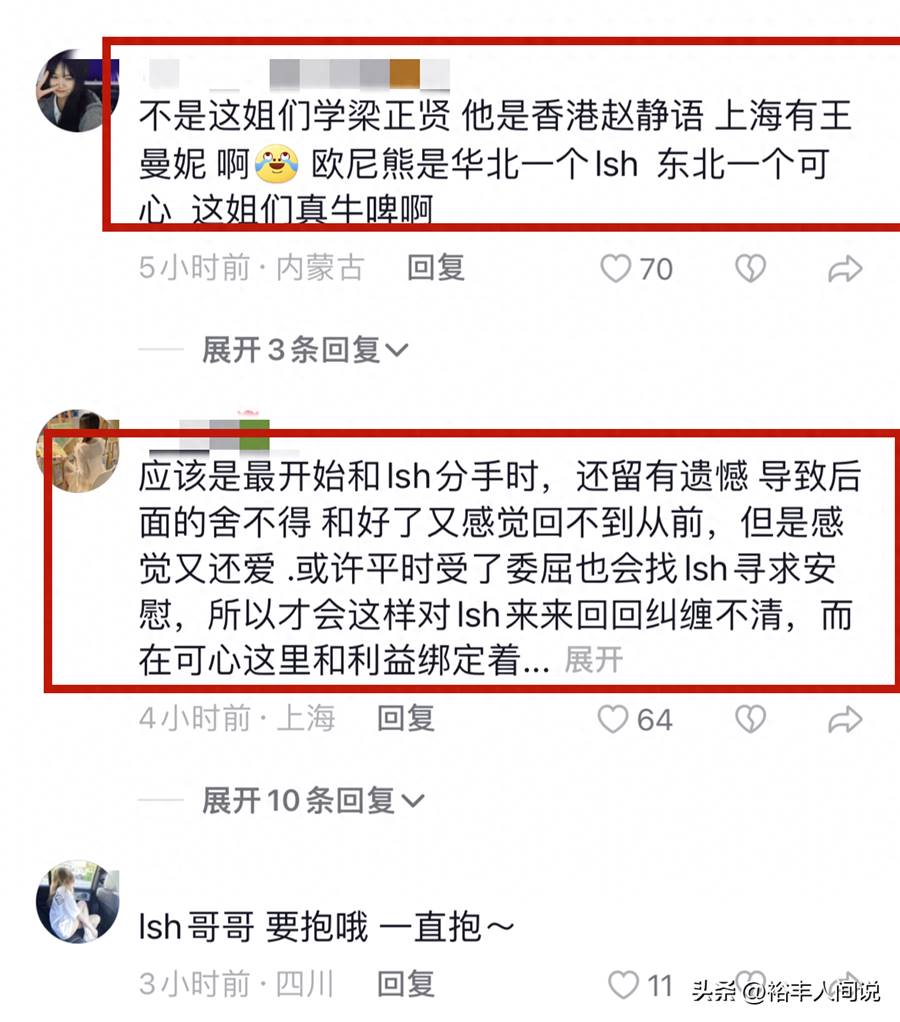Dislike the Inner Mongolia comment via broken heart
Viewport: 900px width, 1022px height.
pyautogui.click(x=750, y=268)
